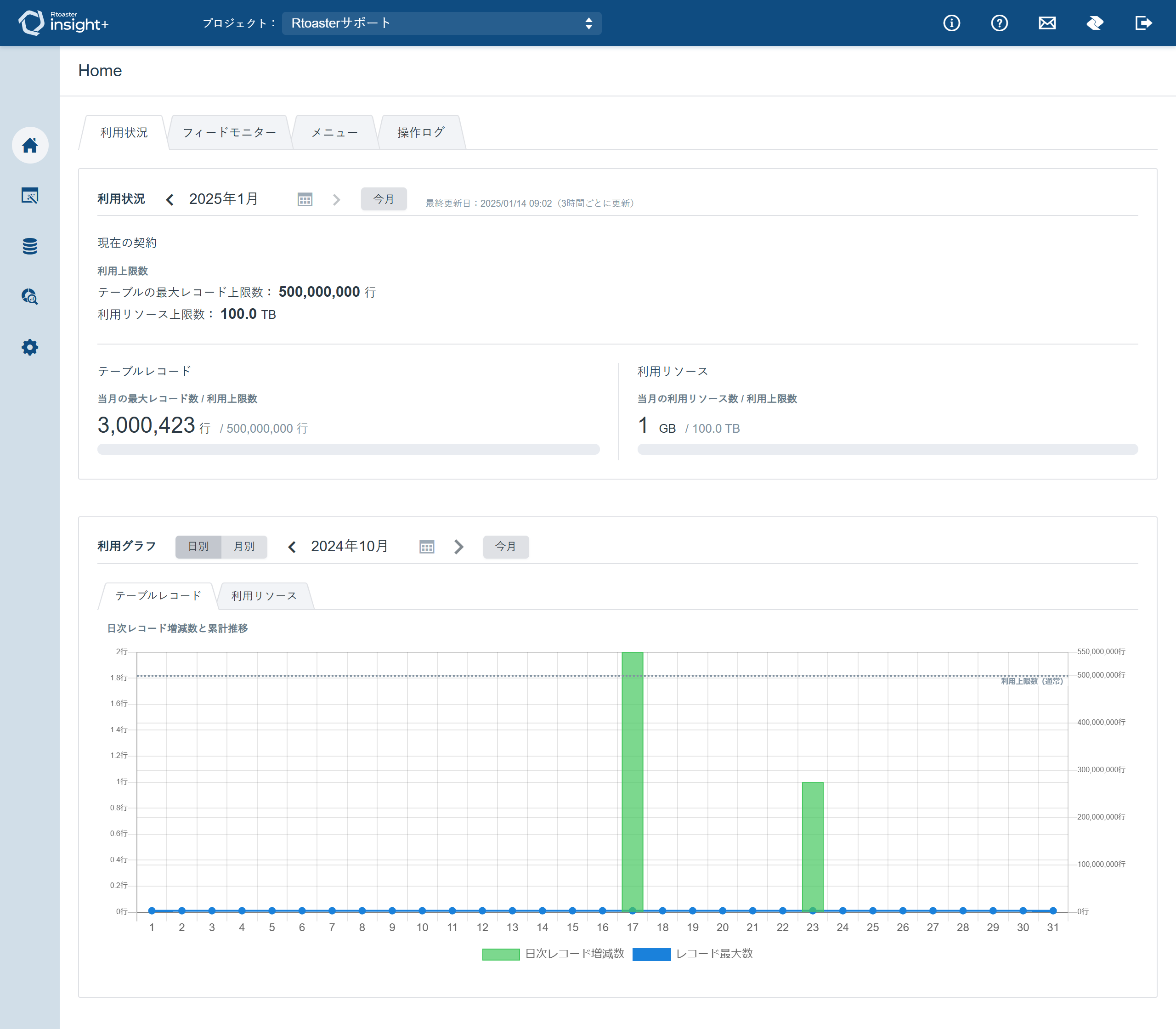This screenshot has height=1029, width=1176.
Task: Switch to the フィードモニター tab
Action: (230, 133)
